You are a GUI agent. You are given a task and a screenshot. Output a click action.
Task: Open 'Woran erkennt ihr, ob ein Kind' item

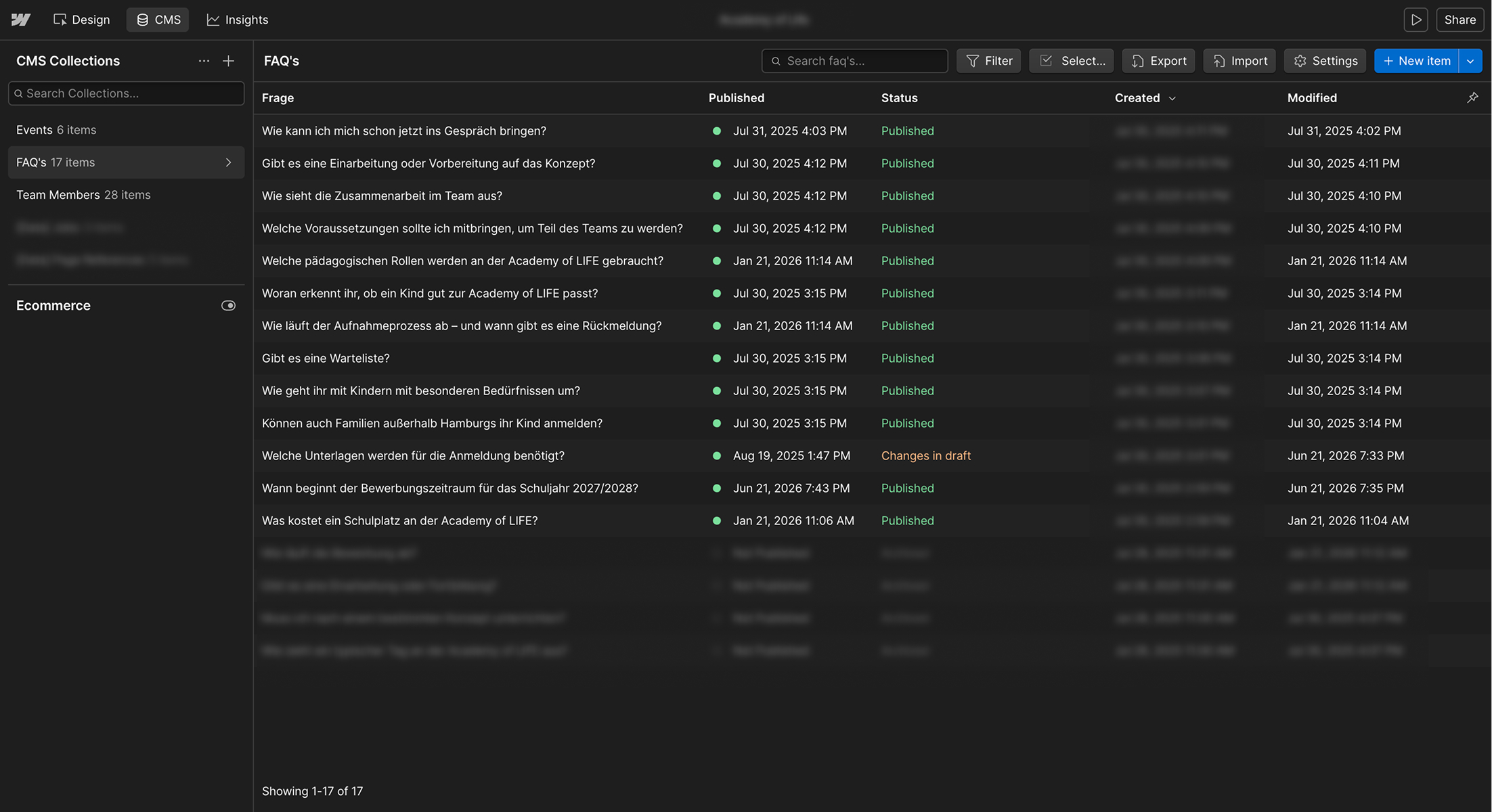430,293
